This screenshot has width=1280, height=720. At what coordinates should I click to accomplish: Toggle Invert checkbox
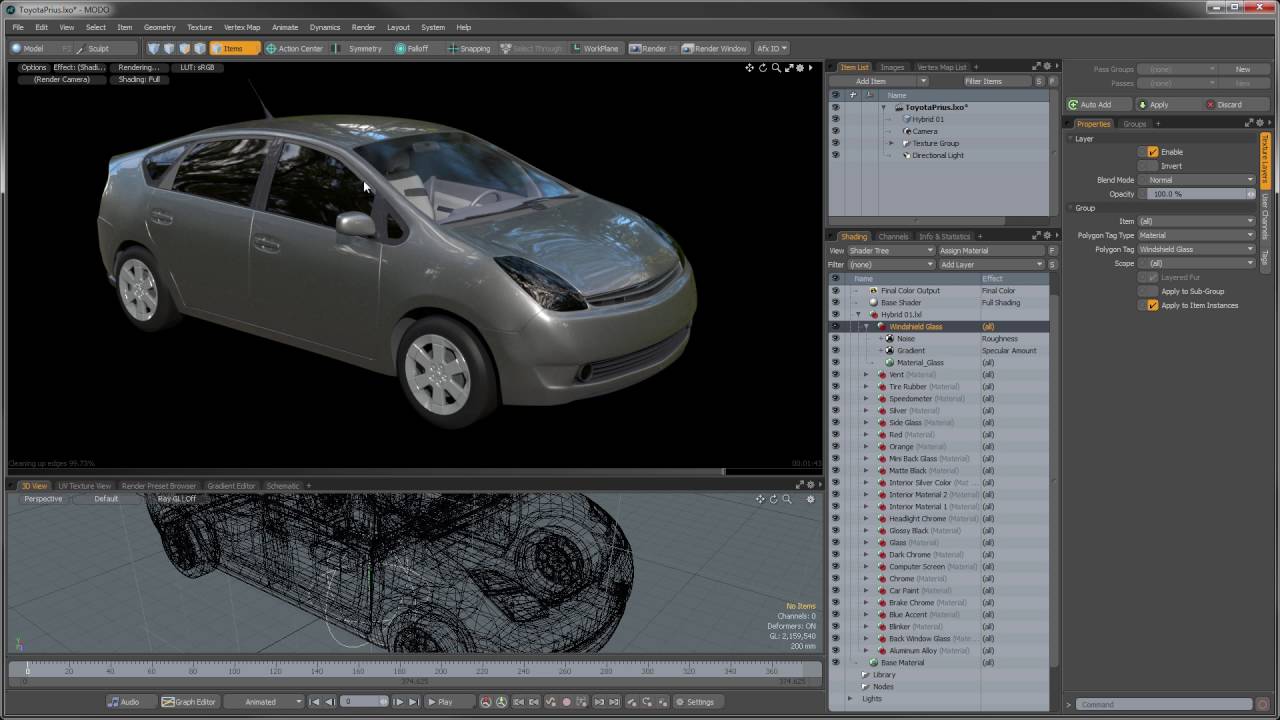coord(1153,166)
